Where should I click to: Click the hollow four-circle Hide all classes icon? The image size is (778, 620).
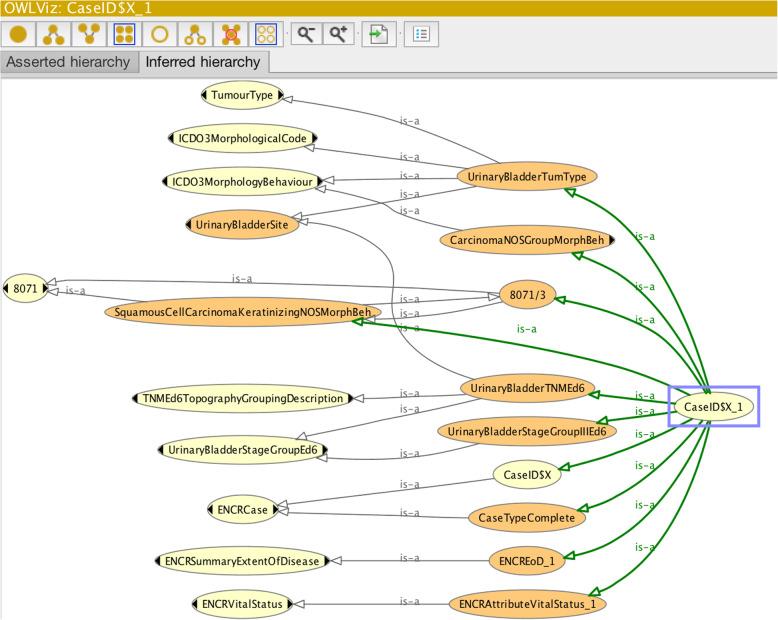click(x=266, y=33)
